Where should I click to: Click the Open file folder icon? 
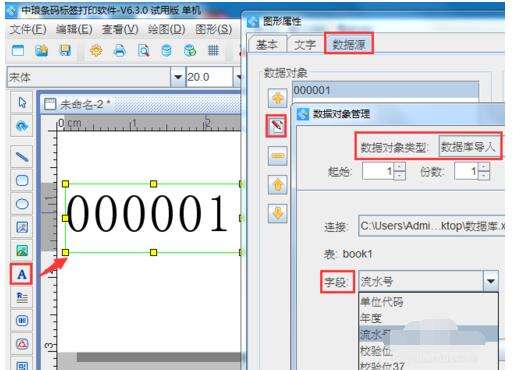click(x=41, y=51)
